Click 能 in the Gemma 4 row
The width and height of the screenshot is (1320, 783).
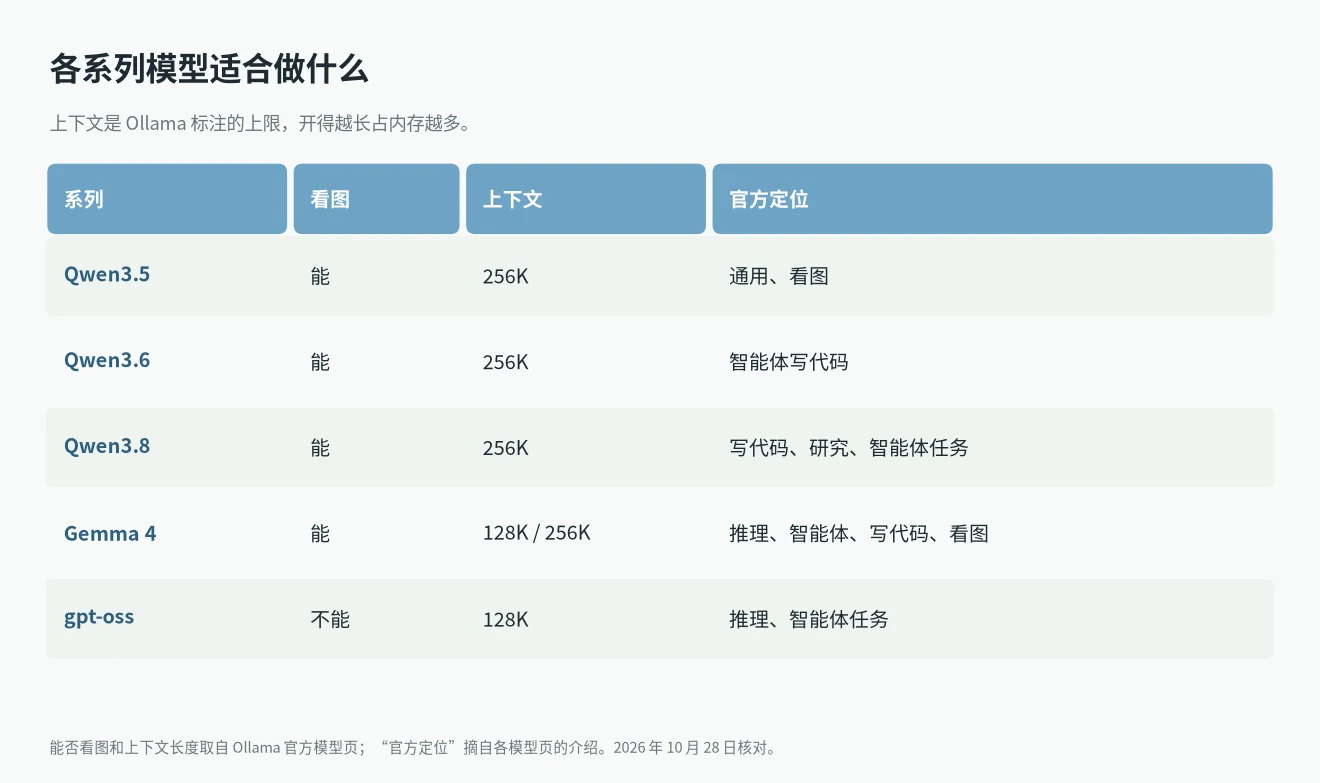[x=320, y=534]
